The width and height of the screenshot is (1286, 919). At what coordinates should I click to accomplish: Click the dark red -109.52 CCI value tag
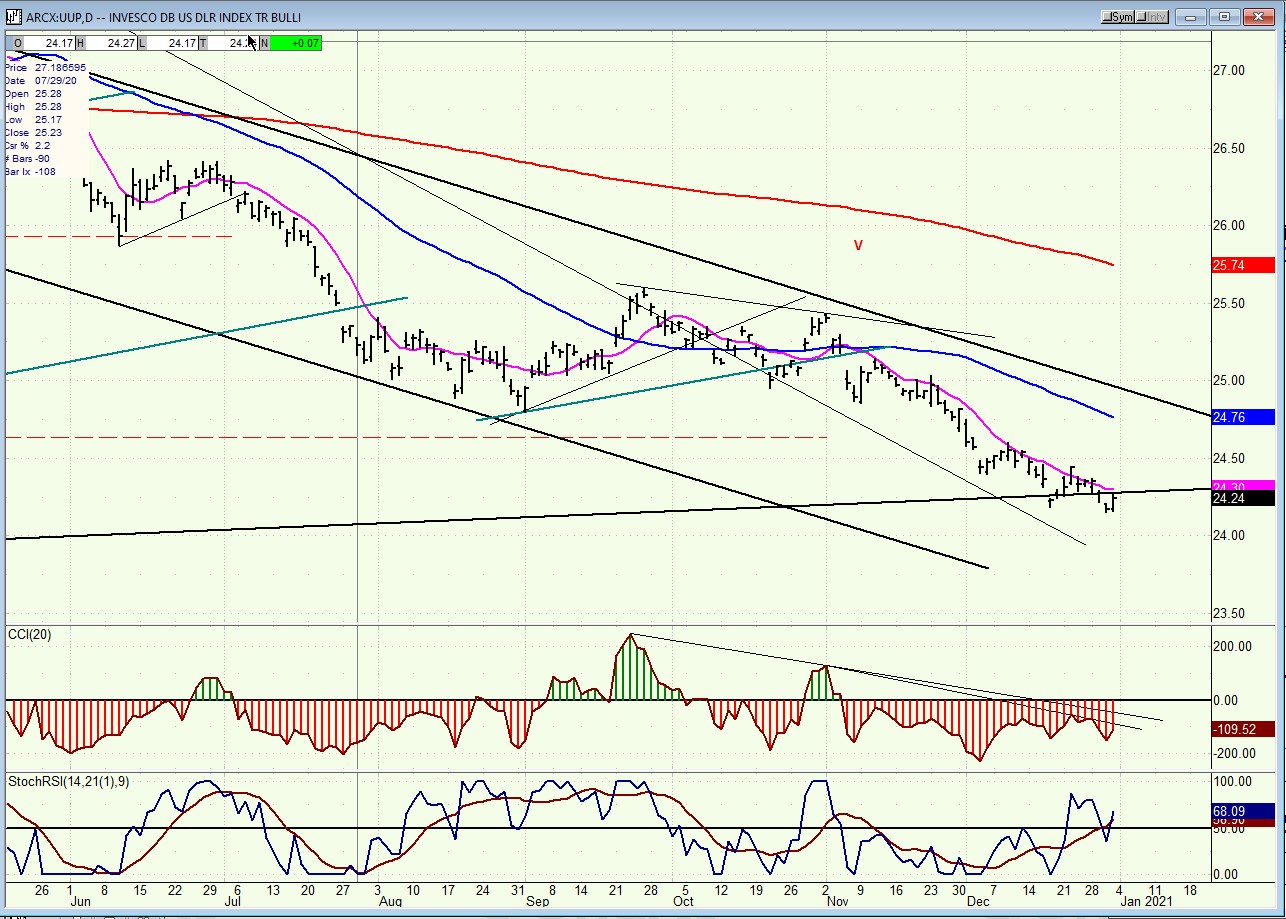click(x=1242, y=730)
